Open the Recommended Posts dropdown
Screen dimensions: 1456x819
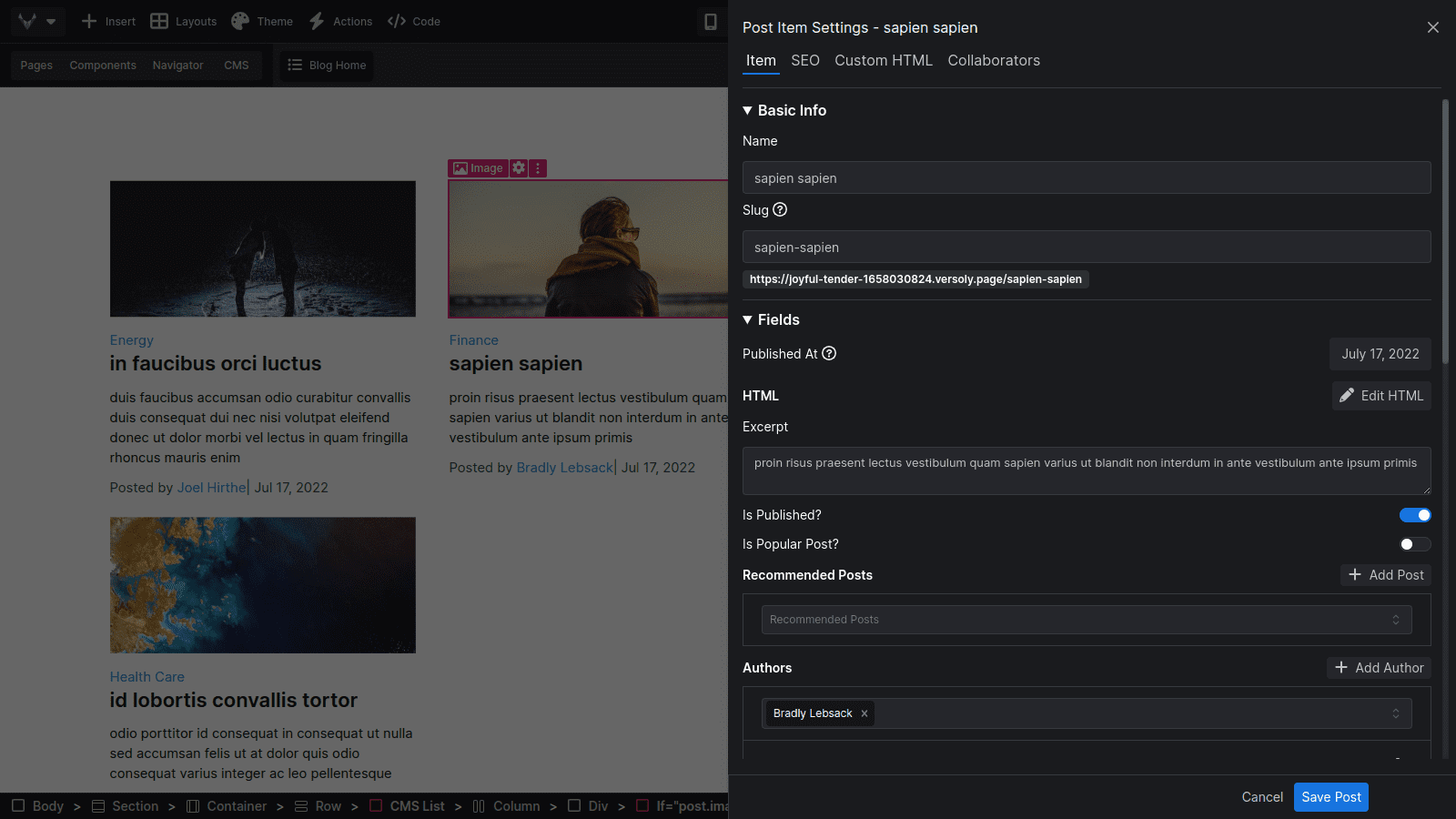[x=1087, y=620]
